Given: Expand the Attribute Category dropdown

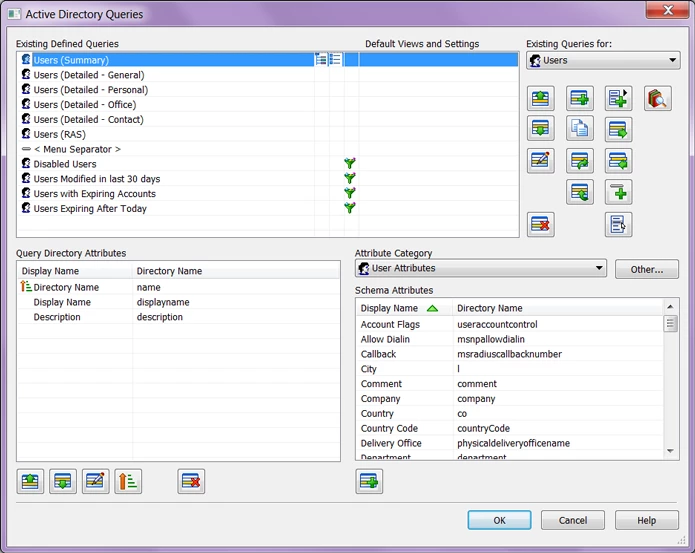Looking at the screenshot, I should click(x=481, y=268).
